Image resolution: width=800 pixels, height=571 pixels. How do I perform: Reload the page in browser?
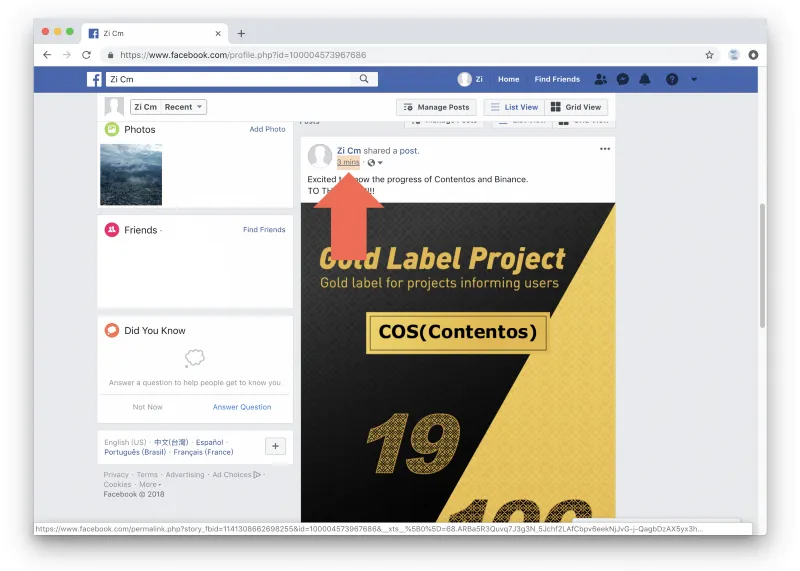(86, 55)
